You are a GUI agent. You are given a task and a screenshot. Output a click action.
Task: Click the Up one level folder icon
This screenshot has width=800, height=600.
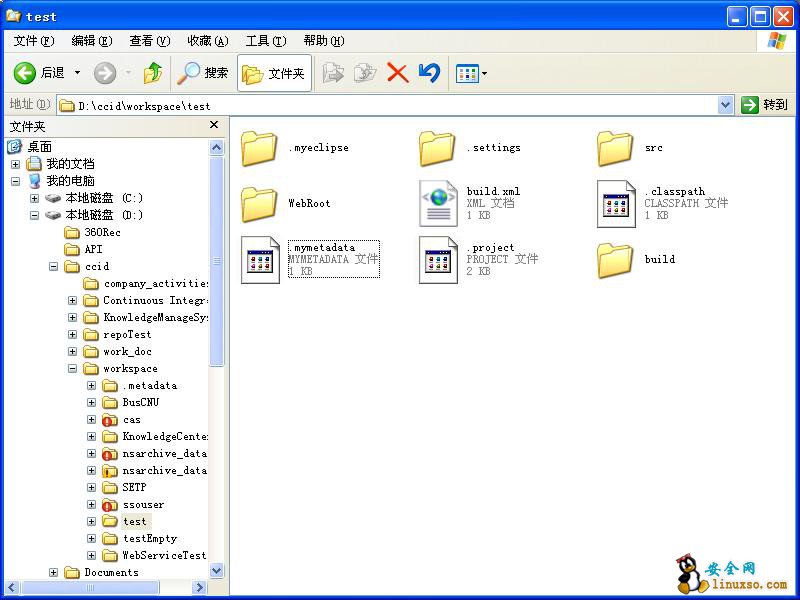pyautogui.click(x=153, y=73)
